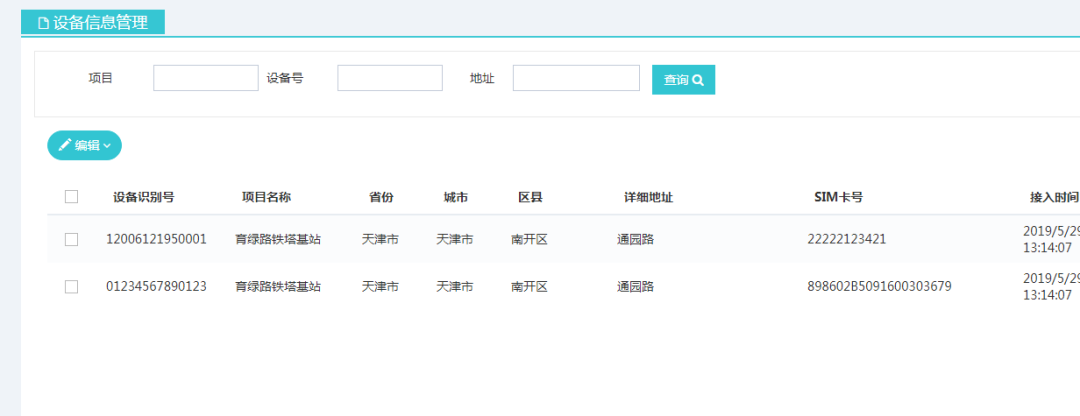Click the 详细地址 column header
Image resolution: width=1080 pixels, height=416 pixels.
click(648, 197)
